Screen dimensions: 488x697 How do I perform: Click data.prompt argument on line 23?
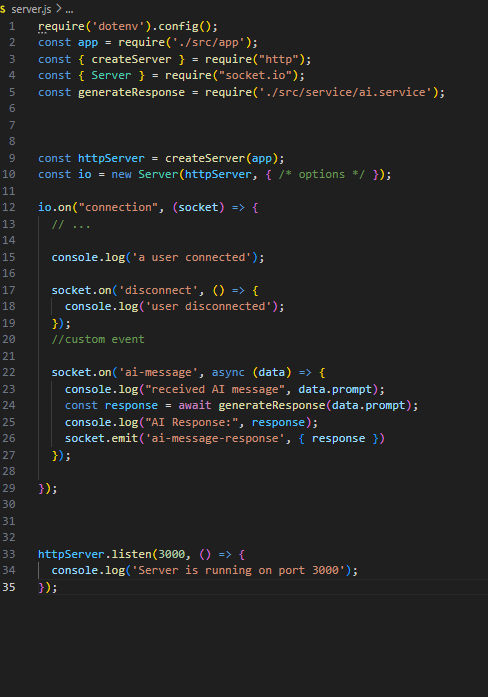tap(335, 389)
